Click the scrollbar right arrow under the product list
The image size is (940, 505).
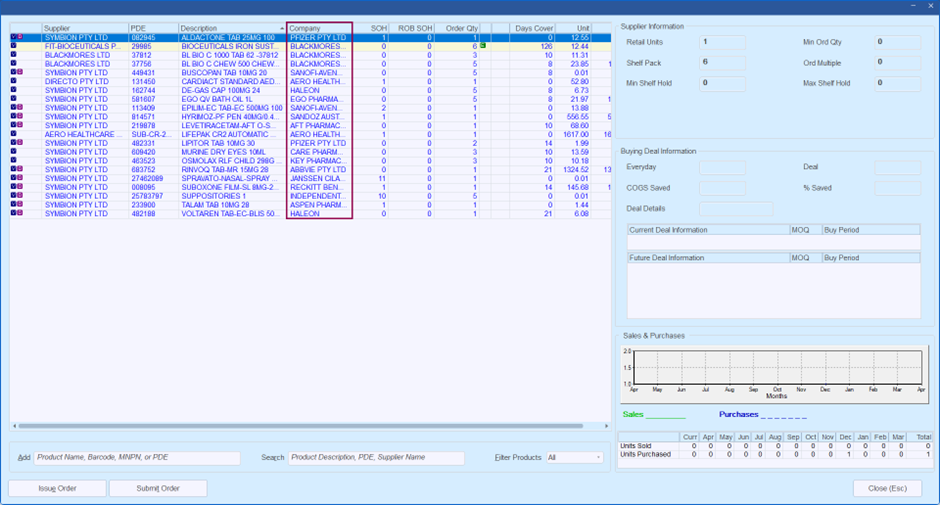(x=607, y=426)
